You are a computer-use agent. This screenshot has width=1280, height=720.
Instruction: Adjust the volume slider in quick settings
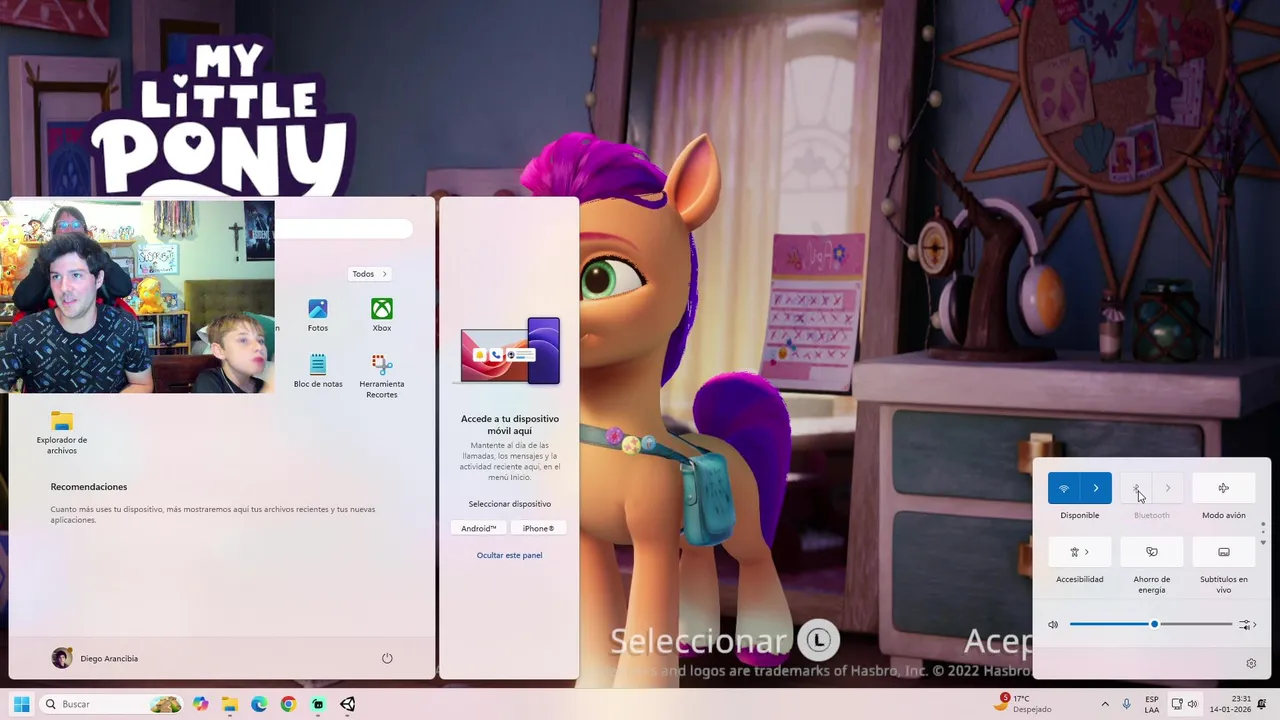1151,624
